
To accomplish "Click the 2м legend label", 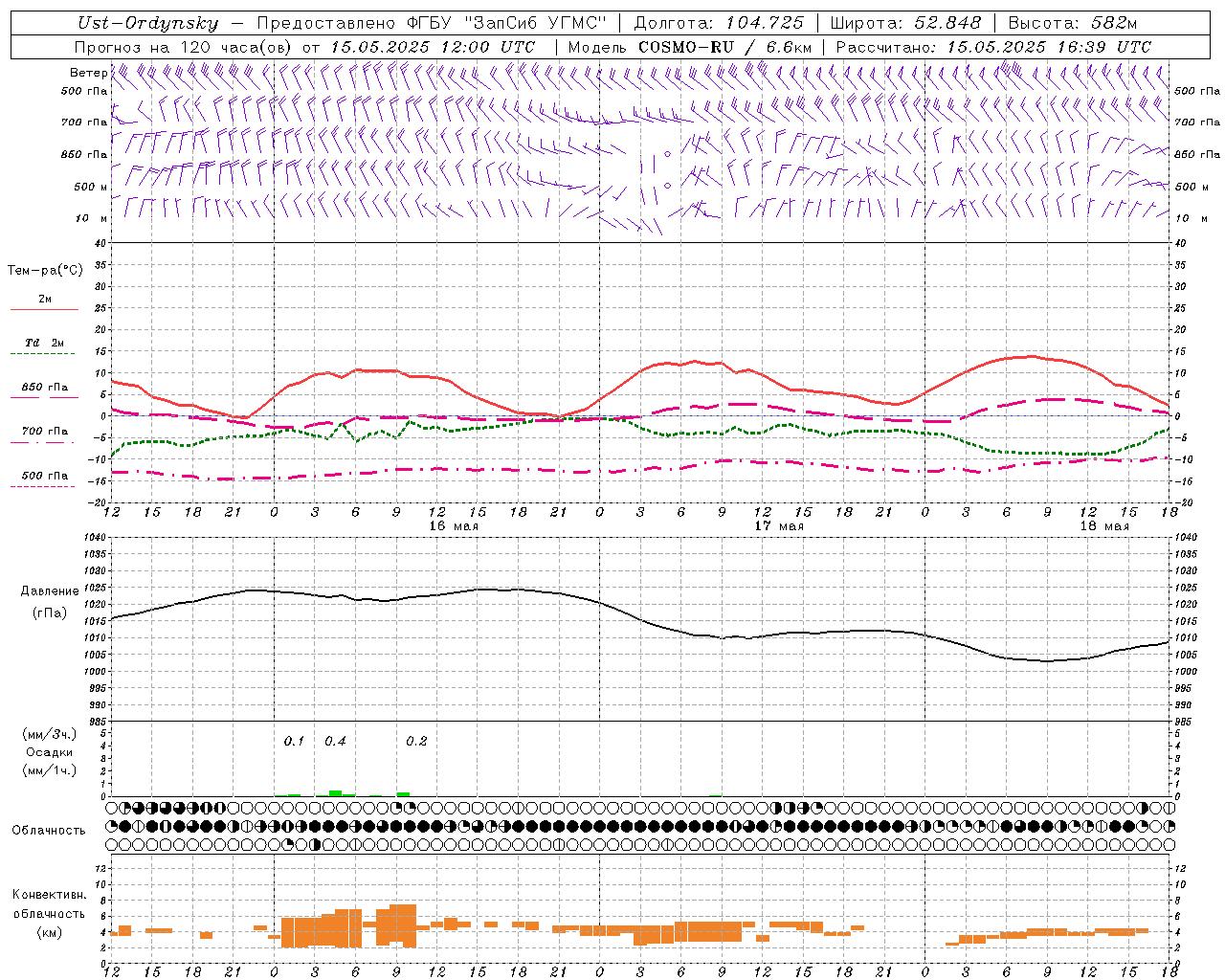I will pyautogui.click(x=45, y=300).
